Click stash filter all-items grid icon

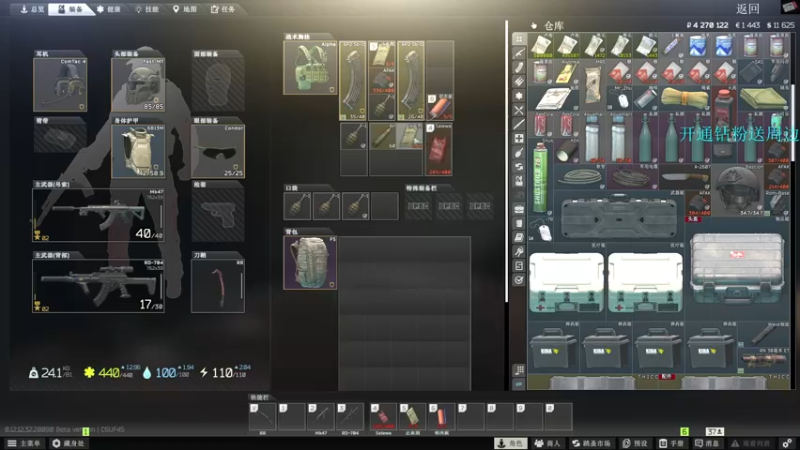pos(519,39)
